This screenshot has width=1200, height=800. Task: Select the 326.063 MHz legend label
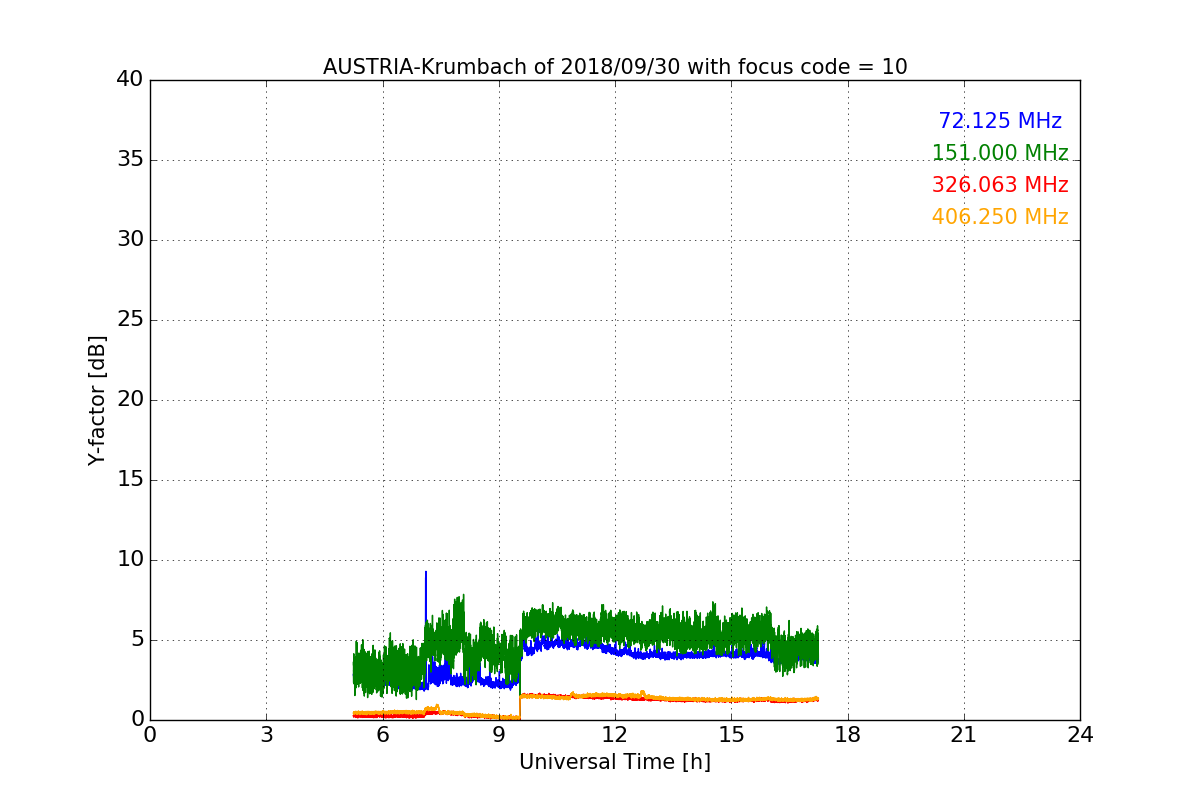point(1000,185)
